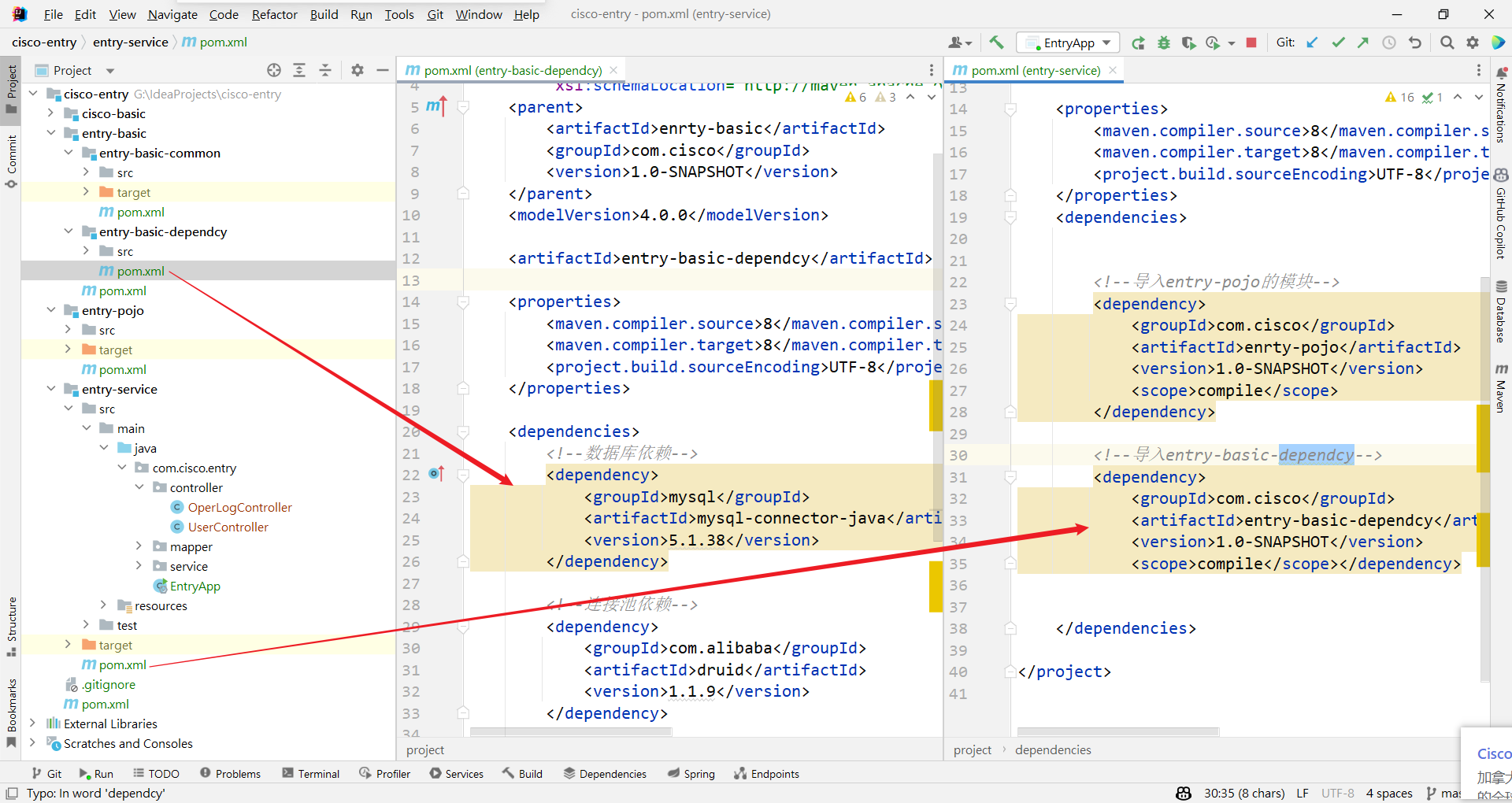Expand the mapper package

click(139, 546)
